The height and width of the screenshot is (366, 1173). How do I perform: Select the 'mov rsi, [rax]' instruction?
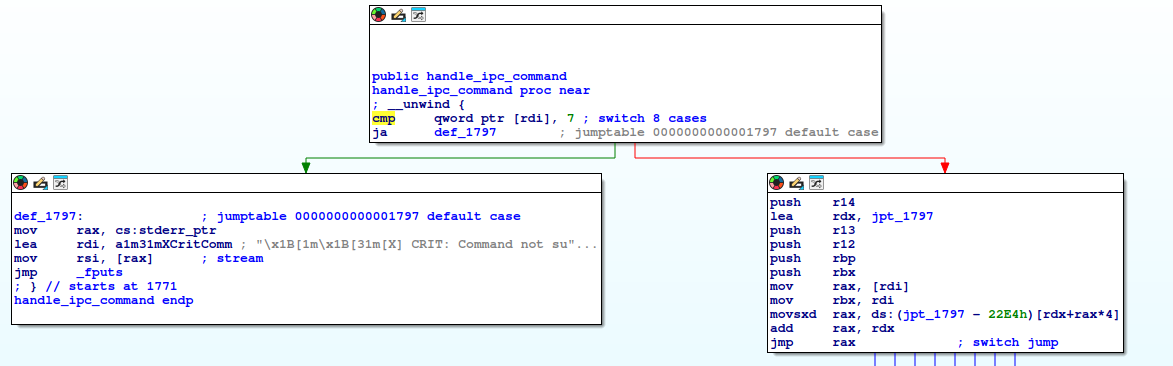pos(83,259)
